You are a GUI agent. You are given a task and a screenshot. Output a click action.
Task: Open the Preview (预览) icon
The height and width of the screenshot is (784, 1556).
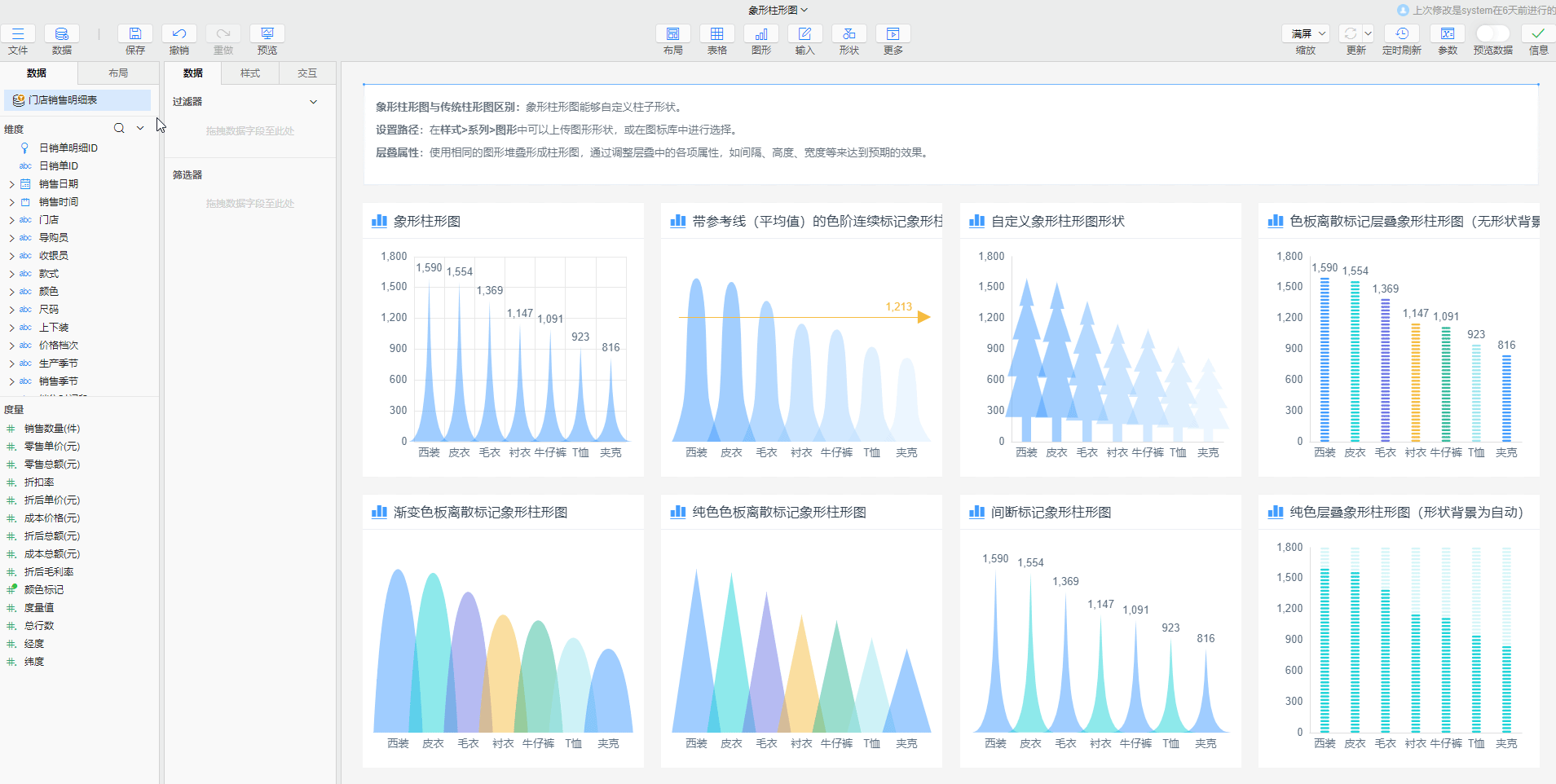(267, 34)
